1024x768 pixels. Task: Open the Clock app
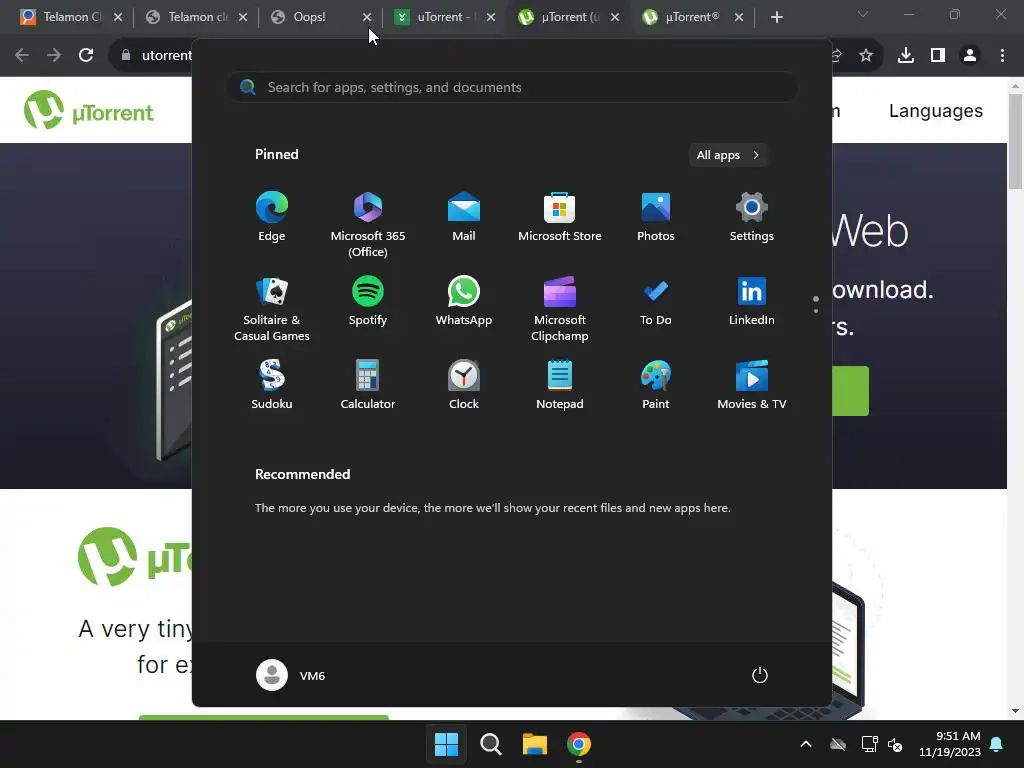coord(464,385)
